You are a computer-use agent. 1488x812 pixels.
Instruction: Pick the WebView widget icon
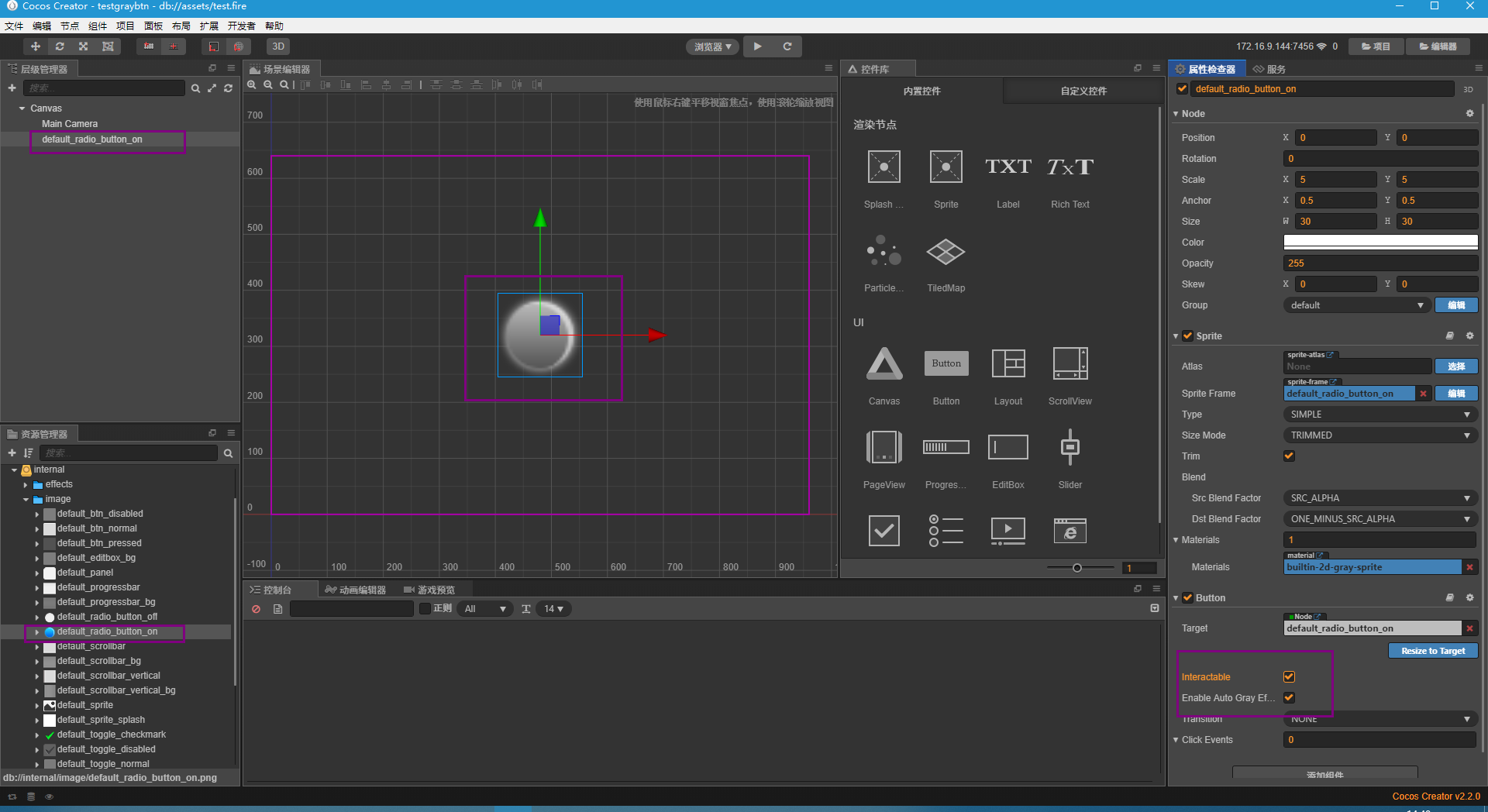point(1070,531)
